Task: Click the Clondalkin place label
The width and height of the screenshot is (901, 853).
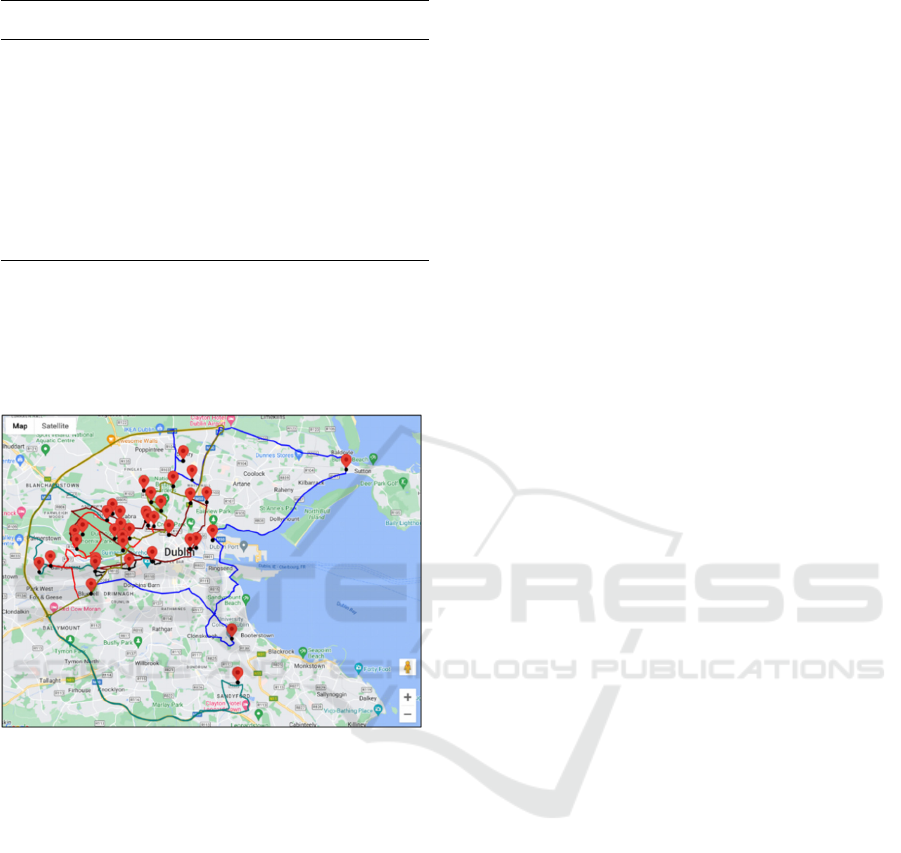Action: 16,612
